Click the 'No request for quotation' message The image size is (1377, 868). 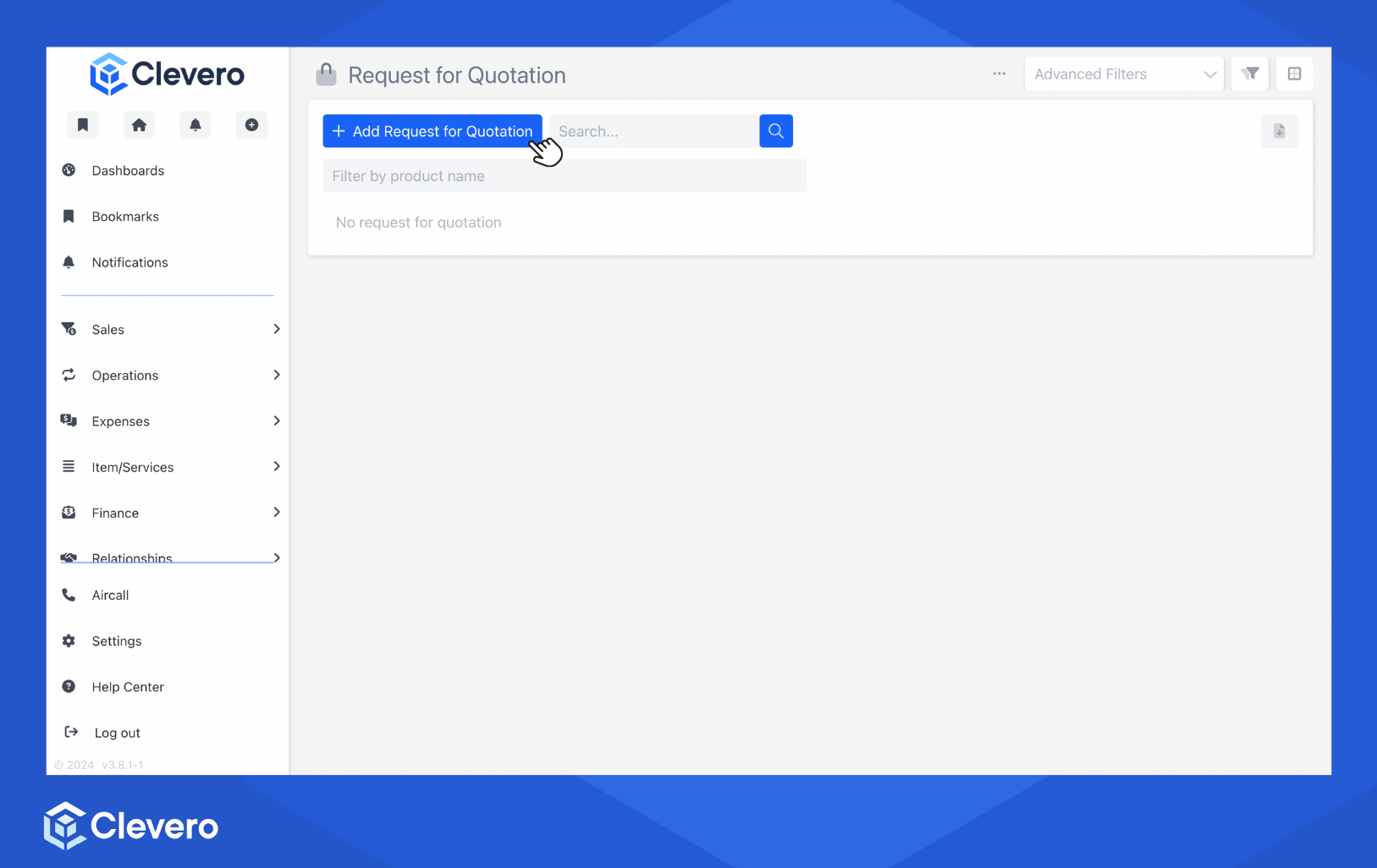pyautogui.click(x=419, y=222)
